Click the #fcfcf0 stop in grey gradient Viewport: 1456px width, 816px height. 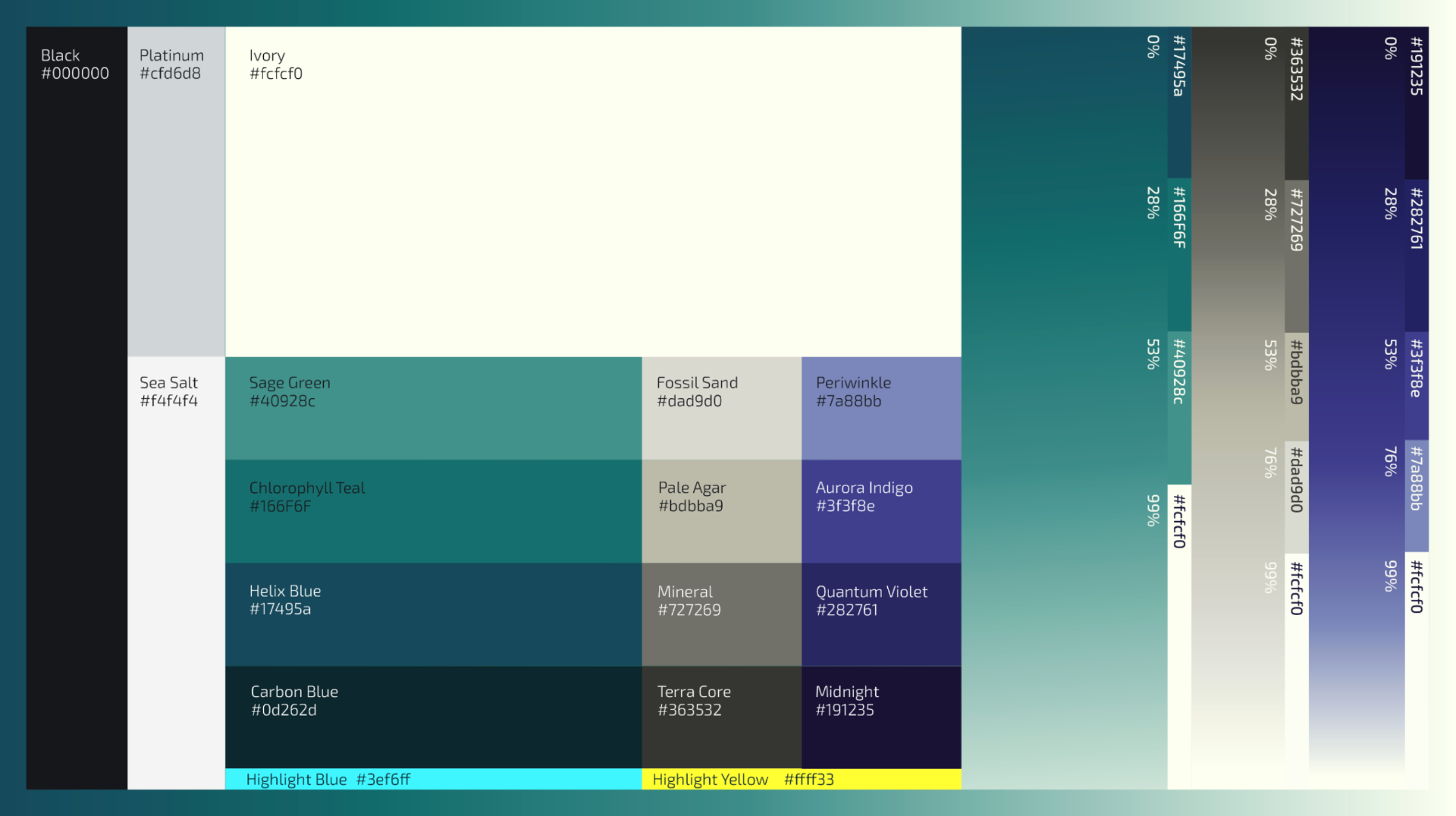point(1297,670)
